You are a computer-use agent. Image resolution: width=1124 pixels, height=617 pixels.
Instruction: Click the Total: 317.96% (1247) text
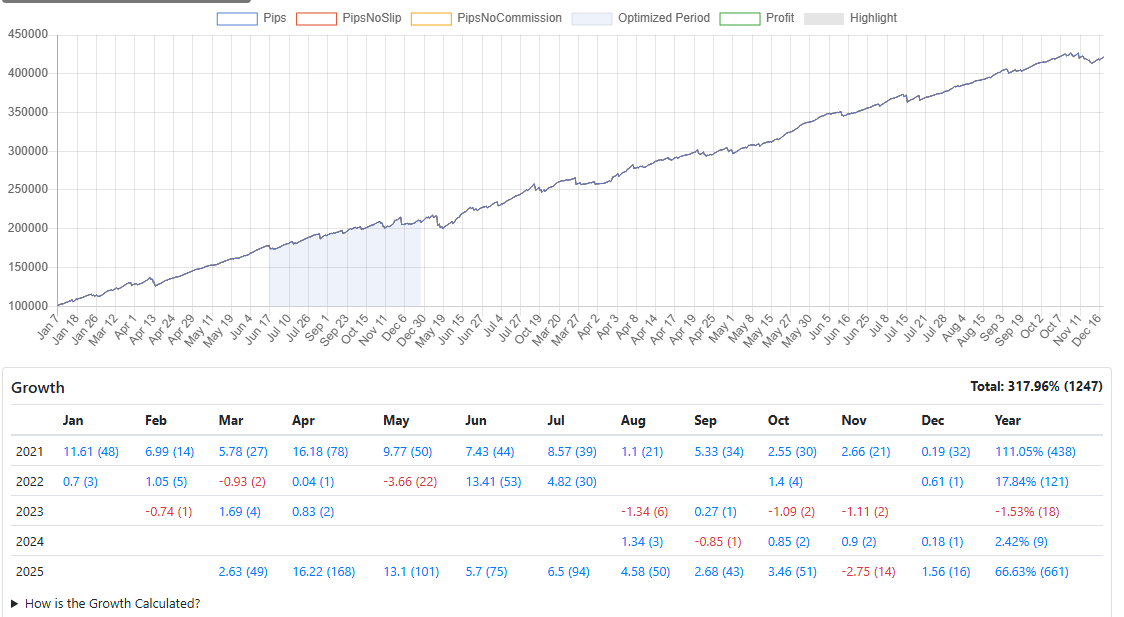click(1036, 386)
